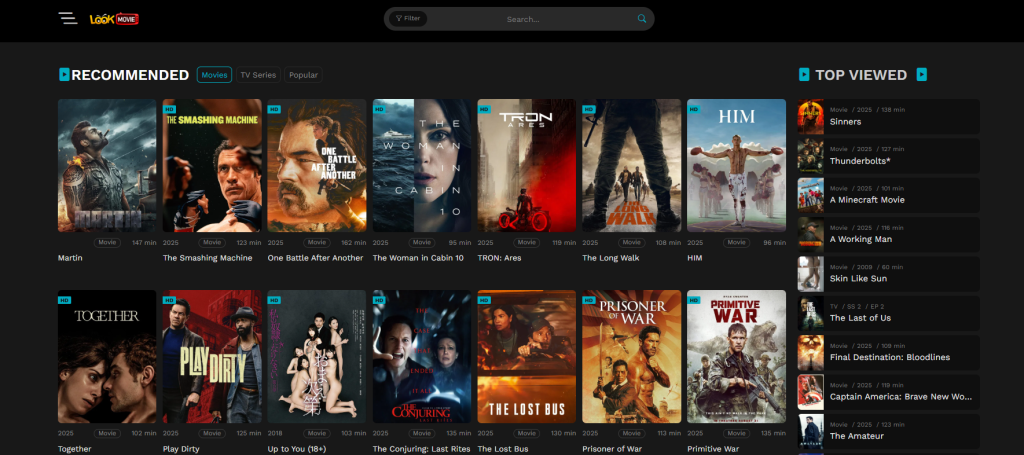Image resolution: width=1024 pixels, height=455 pixels.
Task: Switch to the TV Series tab
Action: pyautogui.click(x=258, y=75)
